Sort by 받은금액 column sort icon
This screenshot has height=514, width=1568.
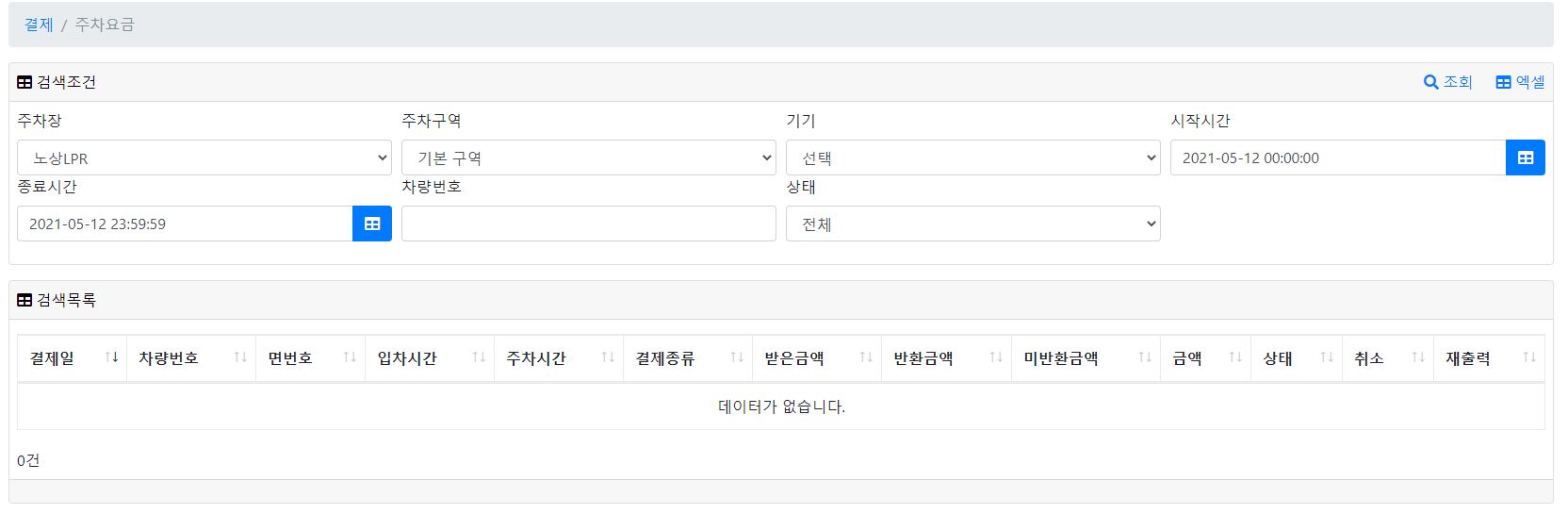pyautogui.click(x=866, y=357)
